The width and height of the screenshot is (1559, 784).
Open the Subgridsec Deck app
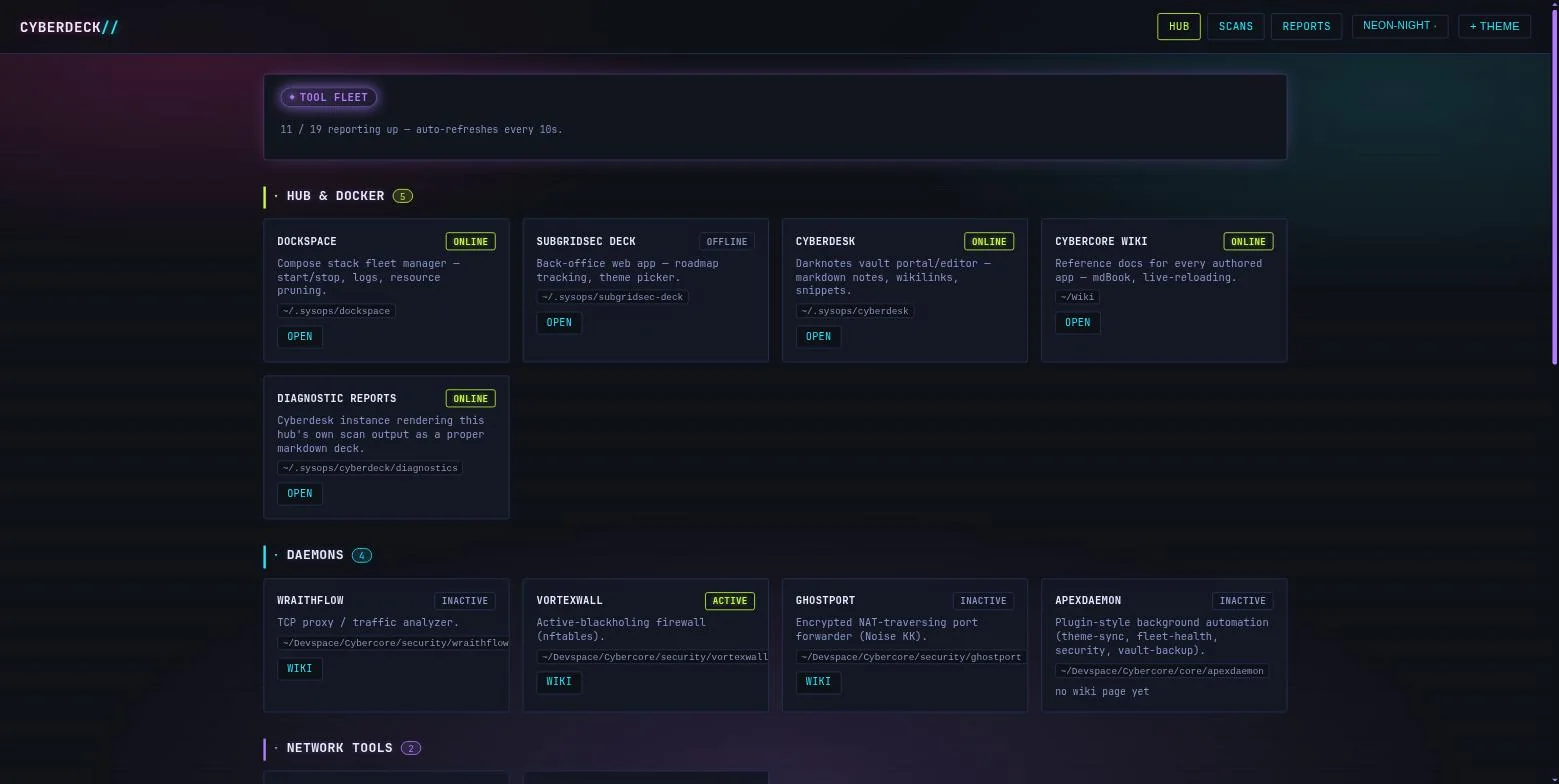(559, 322)
